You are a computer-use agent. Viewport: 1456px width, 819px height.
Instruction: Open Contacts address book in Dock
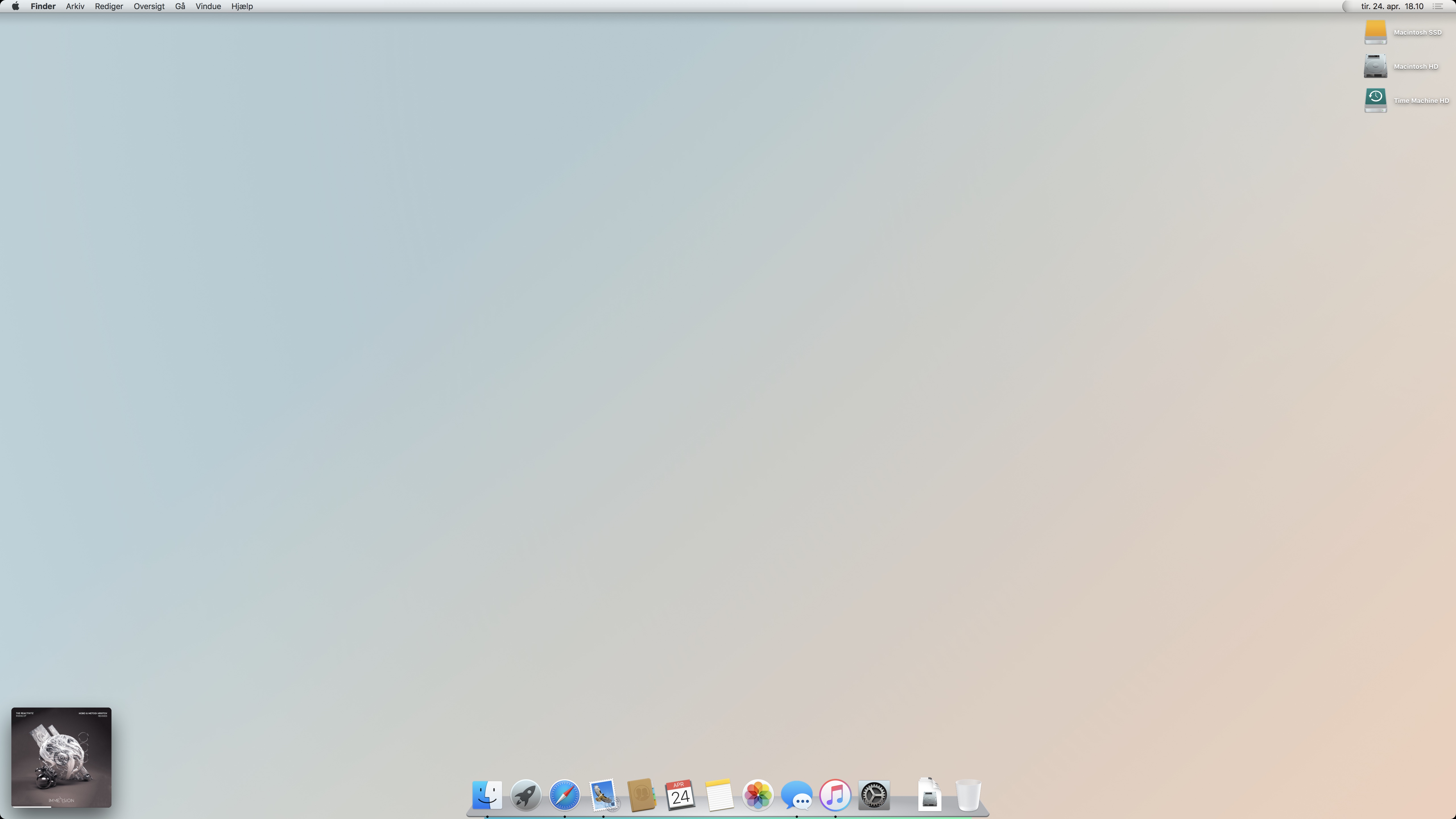642,795
